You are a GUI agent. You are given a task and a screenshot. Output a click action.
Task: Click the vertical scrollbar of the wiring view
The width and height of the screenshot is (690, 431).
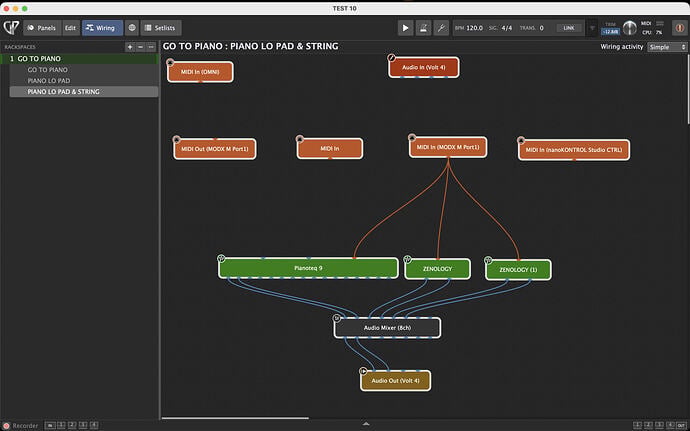(x=688, y=89)
